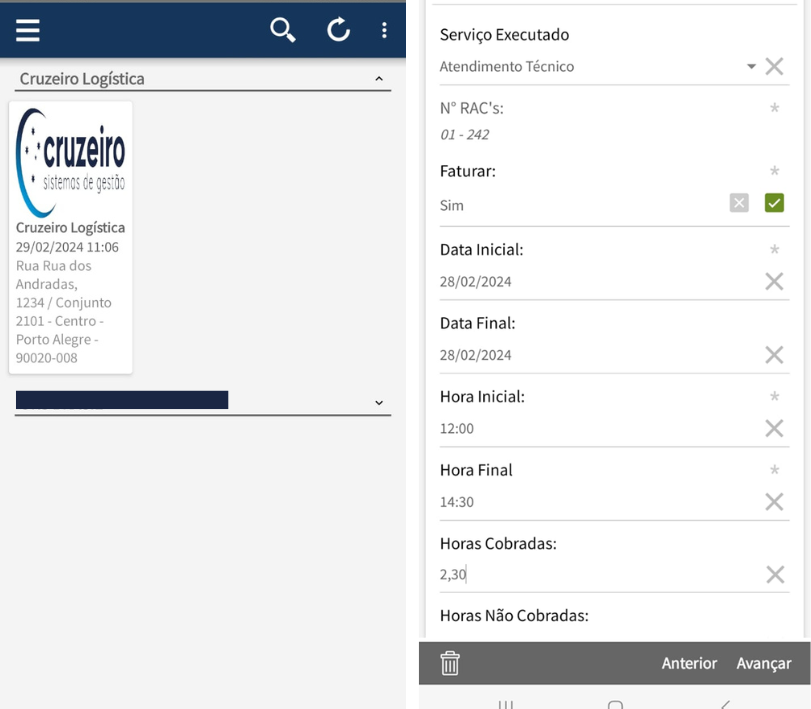
Task: Clear the Hora Inicial value
Action: pos(773,428)
